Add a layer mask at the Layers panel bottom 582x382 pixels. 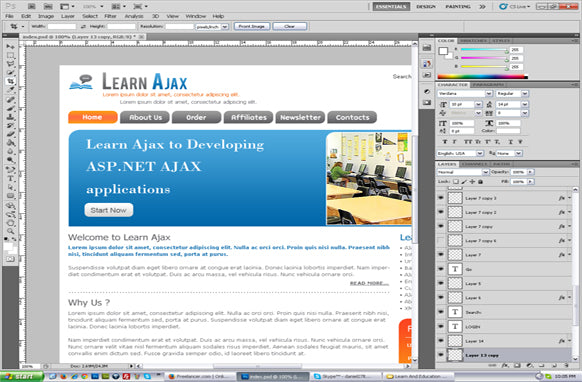[517, 365]
